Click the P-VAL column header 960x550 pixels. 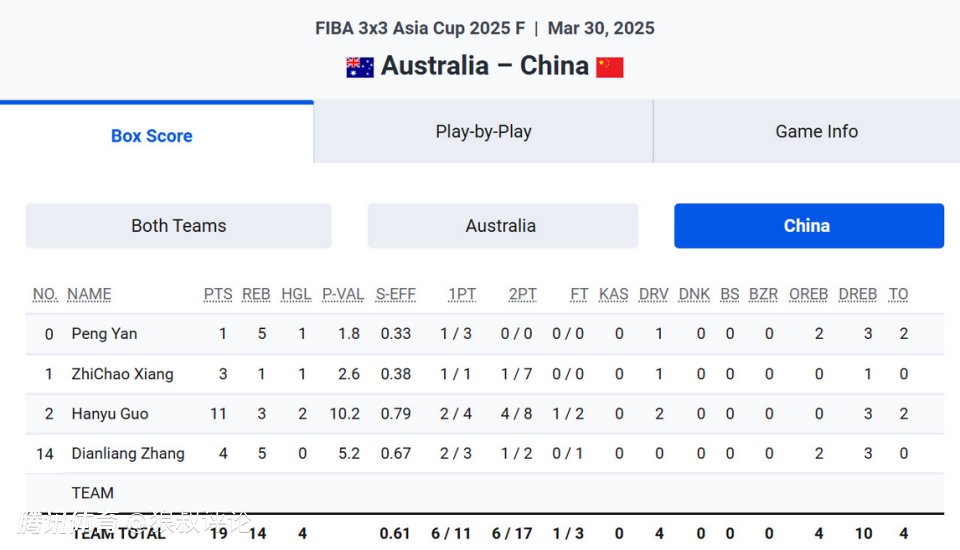[343, 294]
